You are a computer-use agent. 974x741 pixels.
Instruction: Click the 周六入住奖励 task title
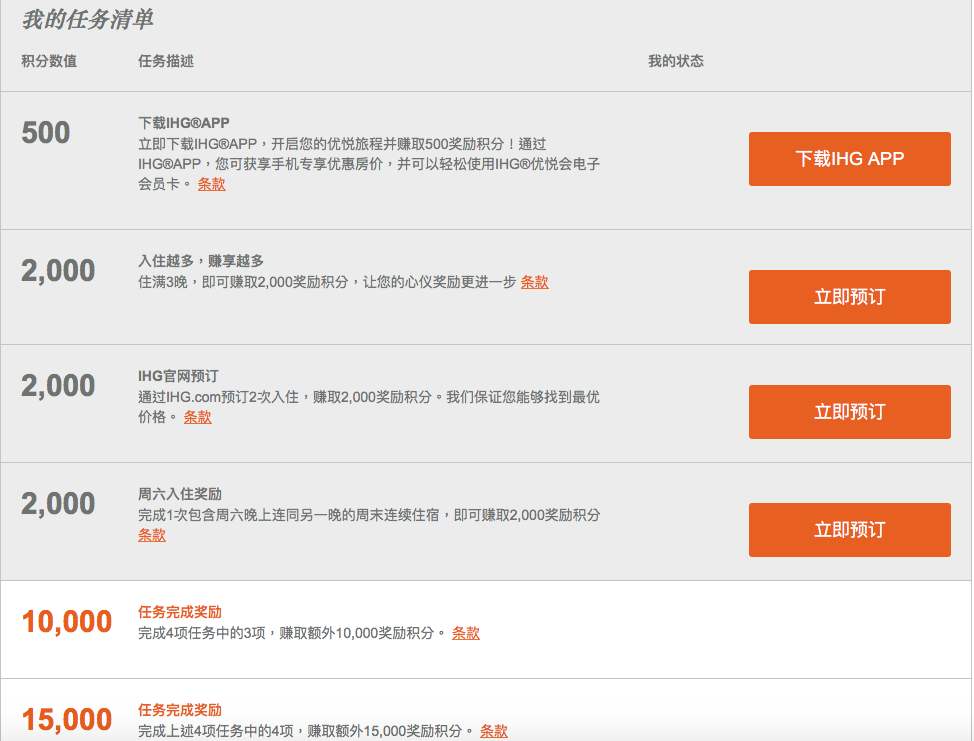pos(180,494)
